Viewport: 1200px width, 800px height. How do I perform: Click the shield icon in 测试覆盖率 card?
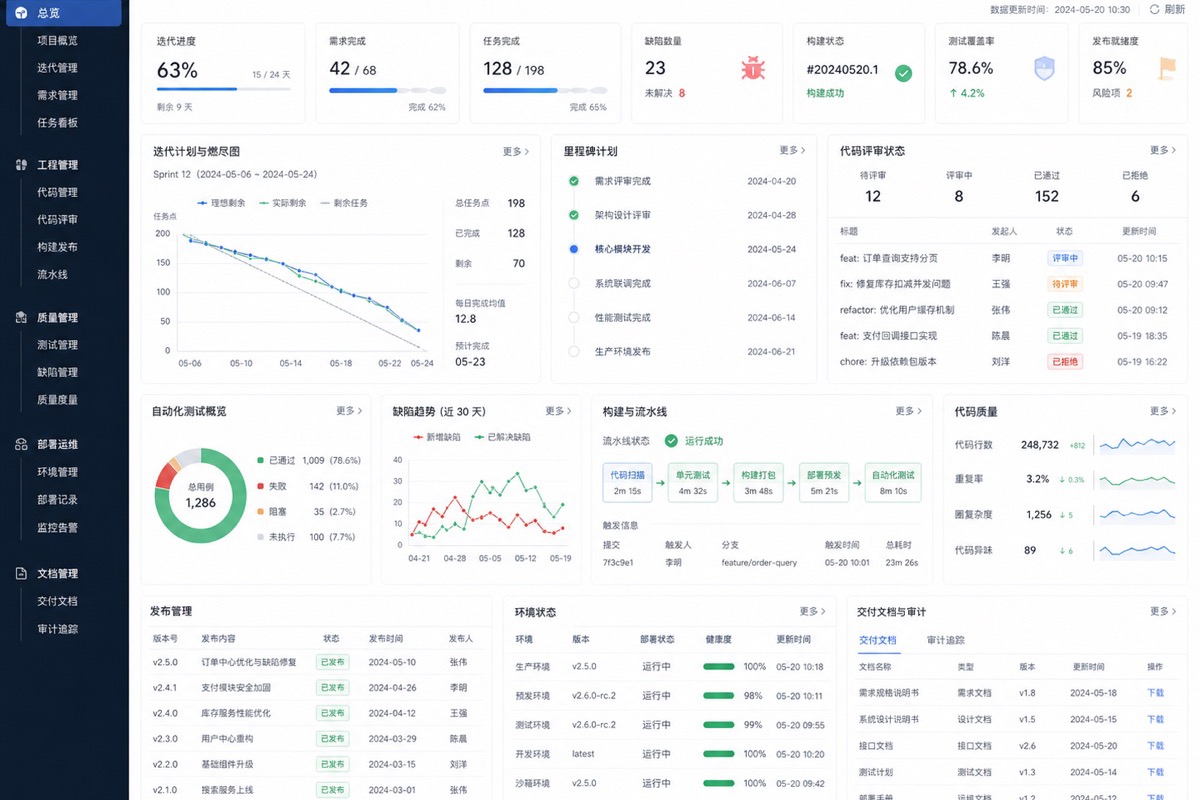tap(1044, 68)
